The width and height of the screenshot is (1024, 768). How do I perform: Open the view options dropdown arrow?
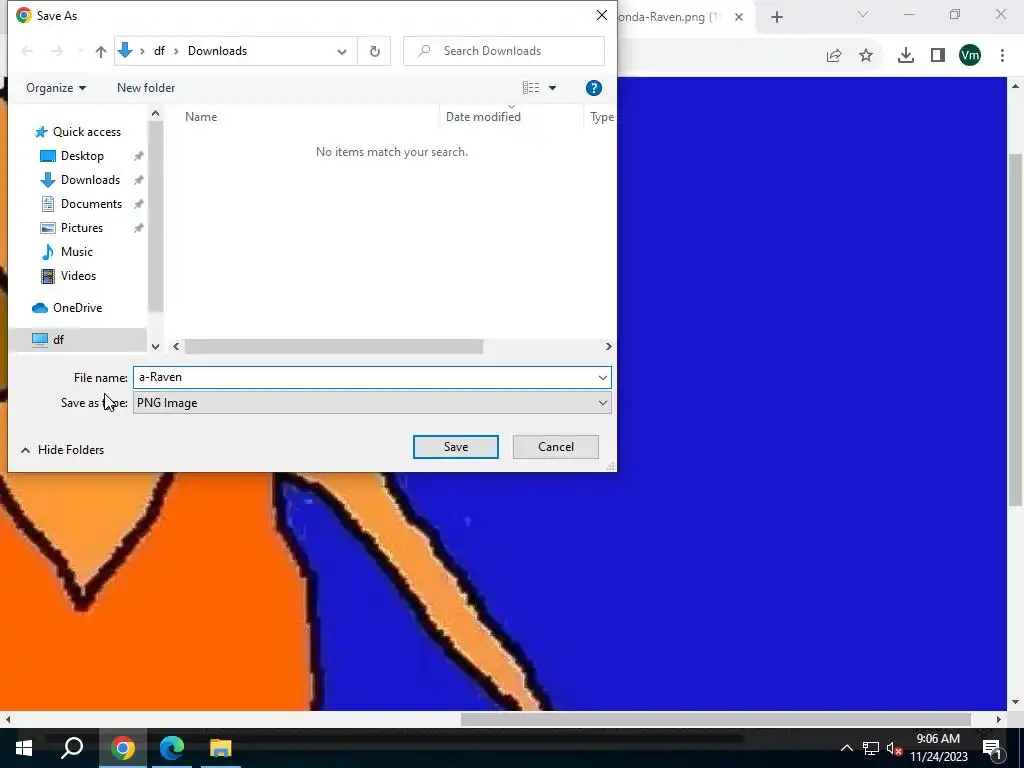click(x=552, y=88)
